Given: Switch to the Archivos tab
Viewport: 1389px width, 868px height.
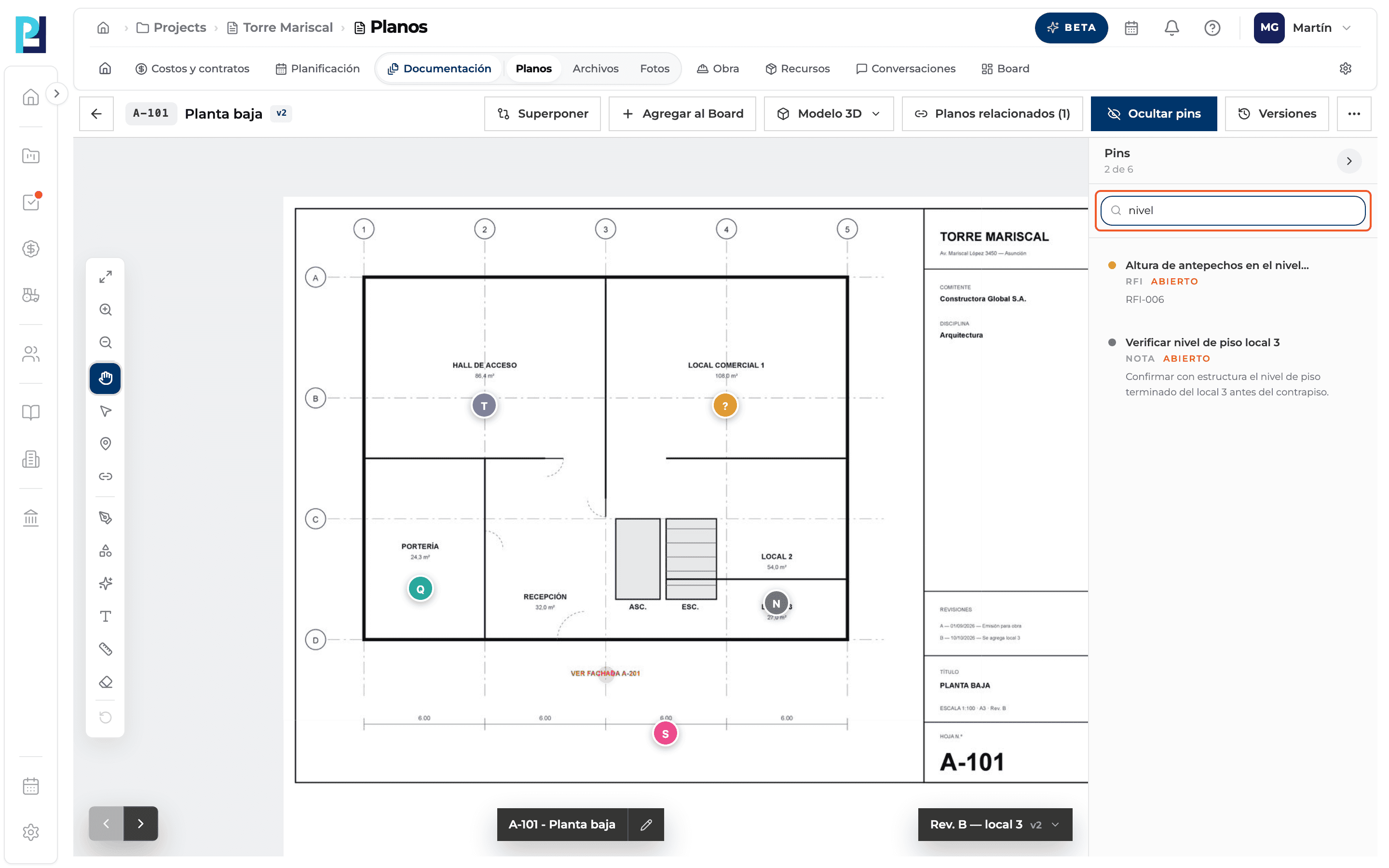Looking at the screenshot, I should [595, 68].
